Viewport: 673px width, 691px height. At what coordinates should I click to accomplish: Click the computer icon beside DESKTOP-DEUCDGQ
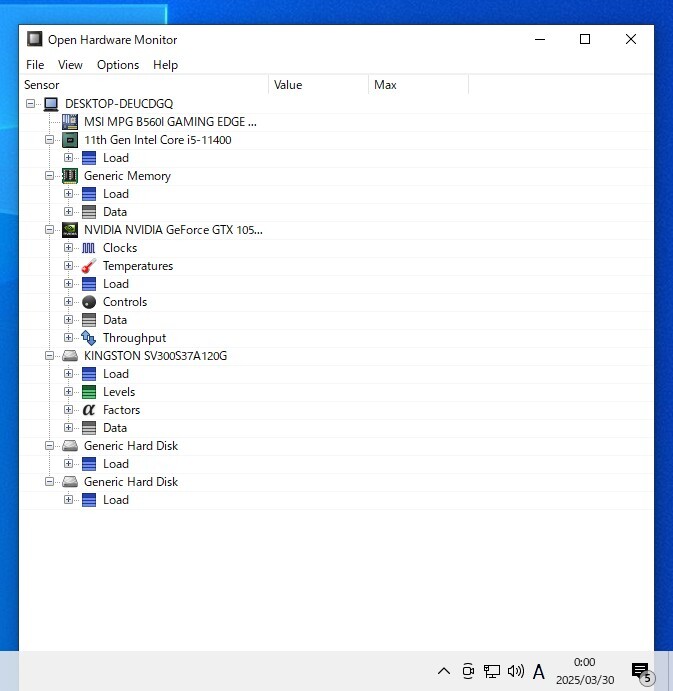click(51, 104)
